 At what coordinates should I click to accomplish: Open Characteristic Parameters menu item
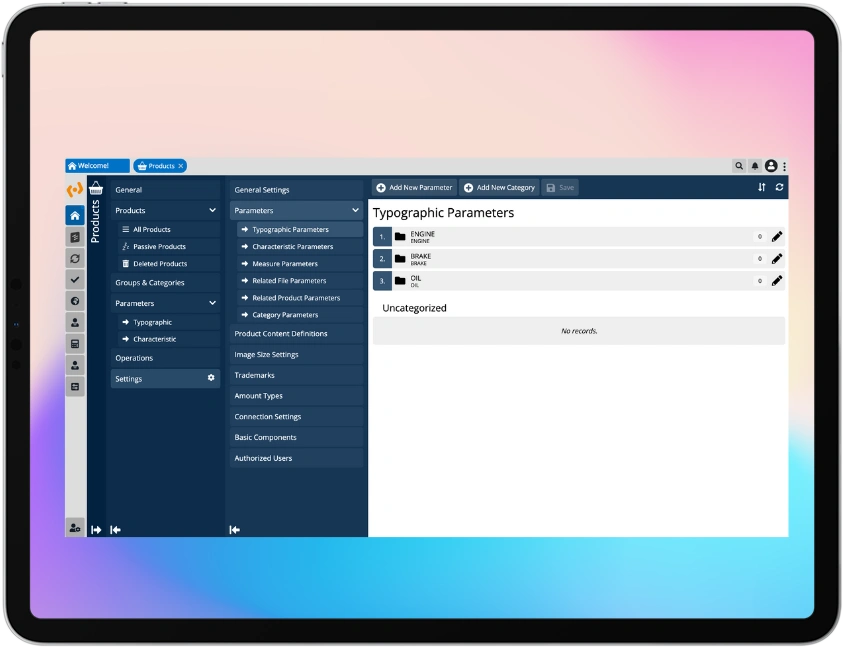(x=292, y=247)
